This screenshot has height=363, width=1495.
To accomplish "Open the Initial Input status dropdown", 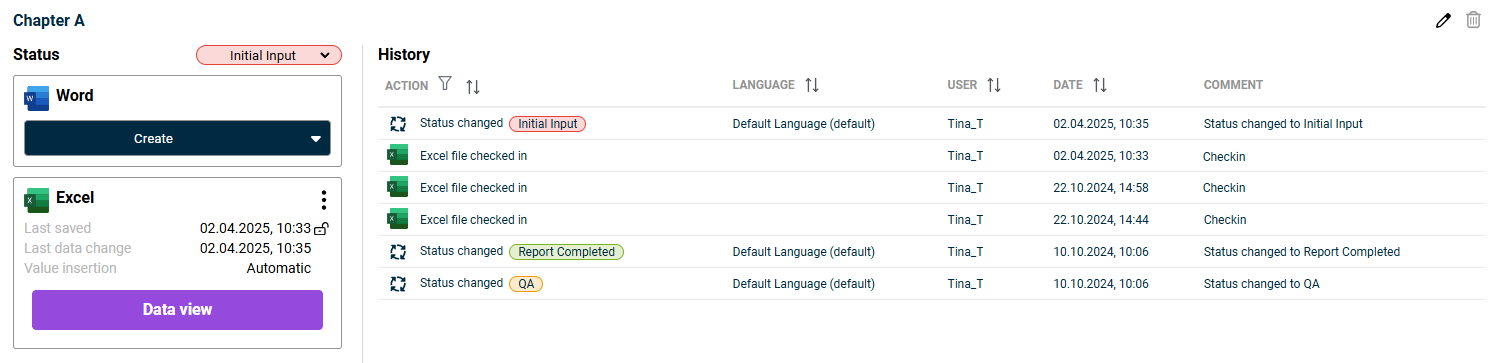I will (269, 55).
